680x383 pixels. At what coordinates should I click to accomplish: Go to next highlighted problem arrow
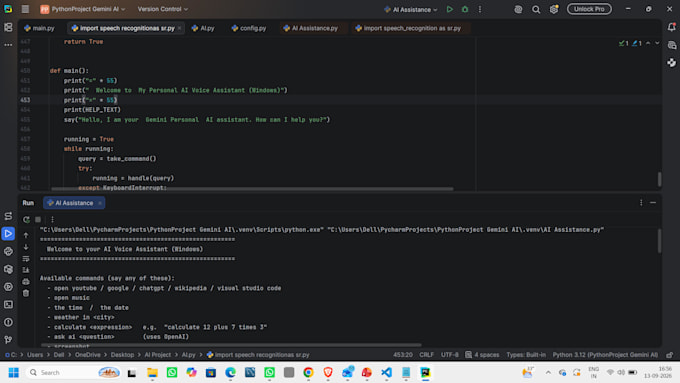657,43
